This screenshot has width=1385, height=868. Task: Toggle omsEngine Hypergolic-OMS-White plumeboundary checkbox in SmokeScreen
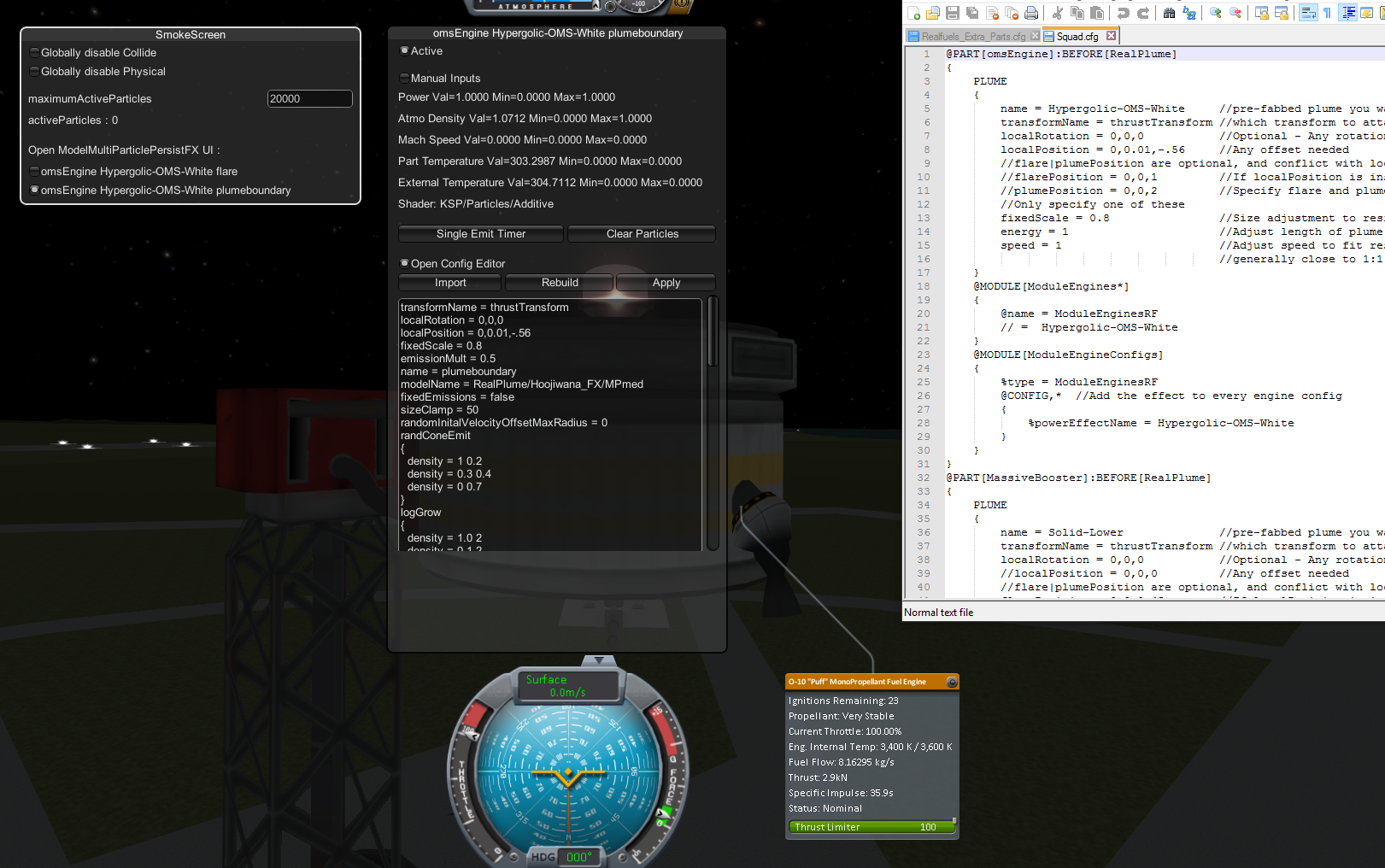pos(34,190)
